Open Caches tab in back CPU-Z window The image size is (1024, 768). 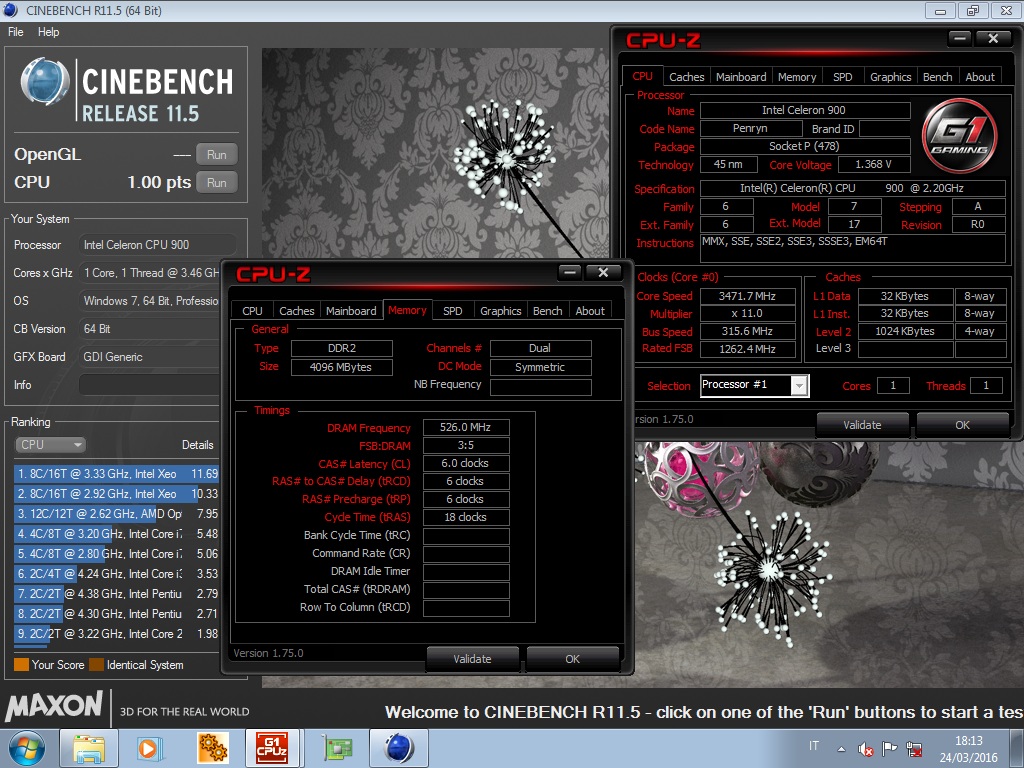click(687, 76)
